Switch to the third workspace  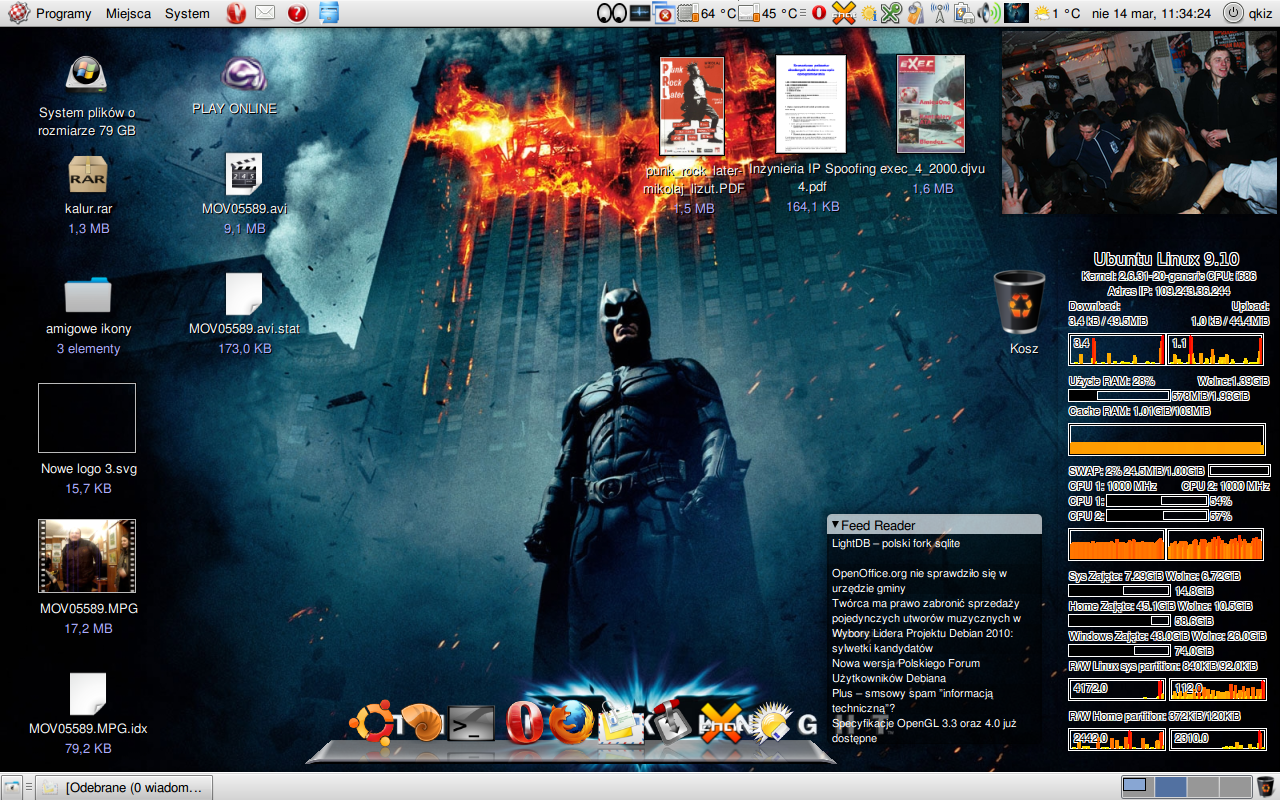1202,786
